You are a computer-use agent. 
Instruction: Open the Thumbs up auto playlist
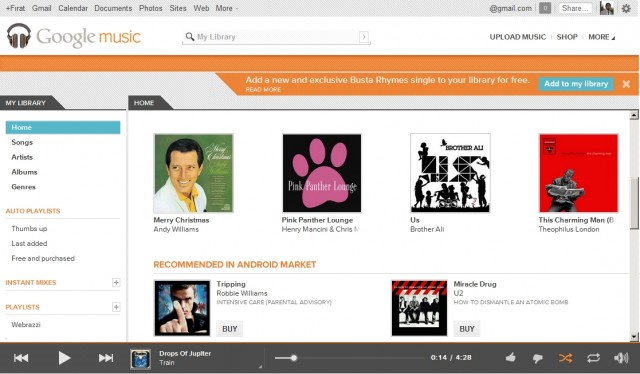29,229
